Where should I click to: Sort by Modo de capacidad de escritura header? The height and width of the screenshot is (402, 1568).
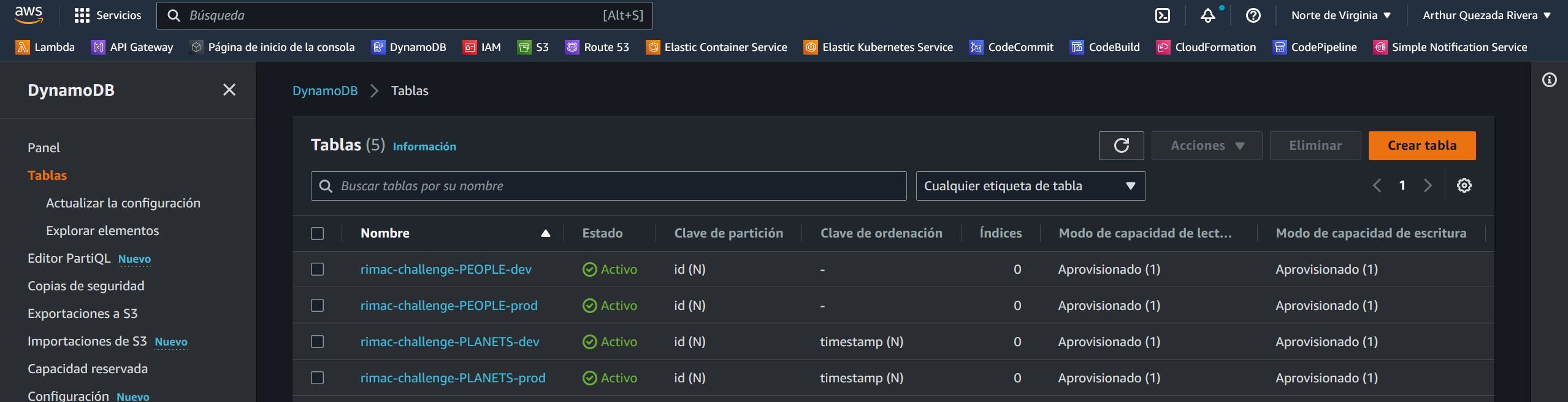[x=1371, y=233]
